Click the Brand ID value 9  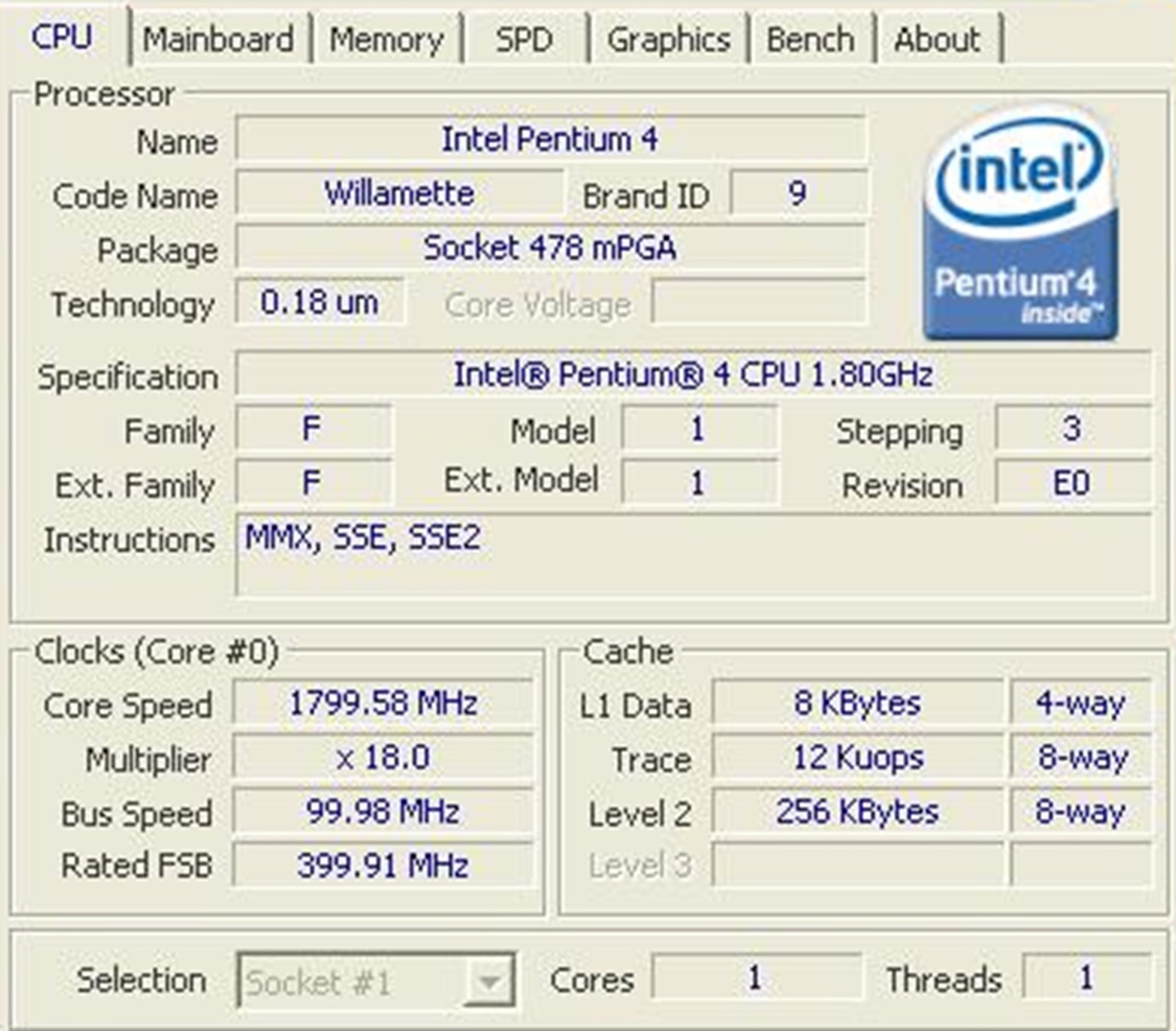coord(798,193)
